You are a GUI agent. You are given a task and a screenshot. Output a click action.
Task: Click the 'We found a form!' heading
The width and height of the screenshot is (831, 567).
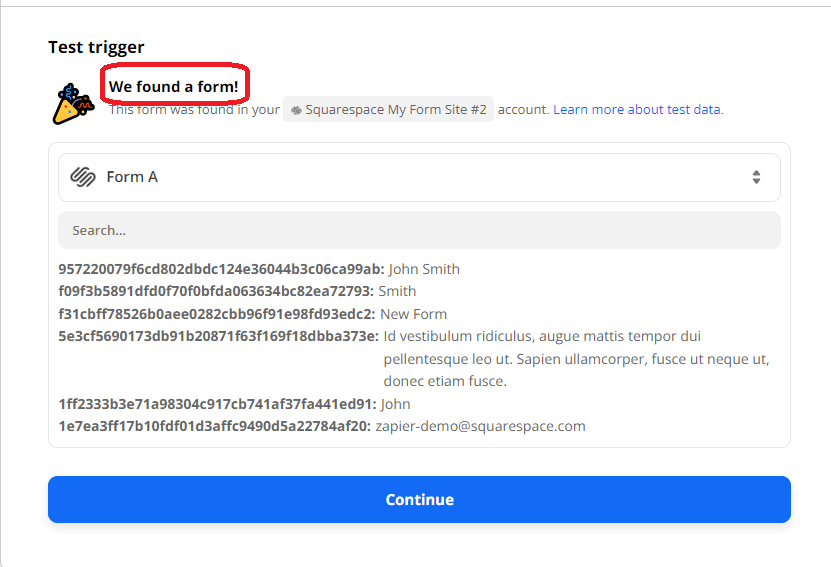point(174,87)
